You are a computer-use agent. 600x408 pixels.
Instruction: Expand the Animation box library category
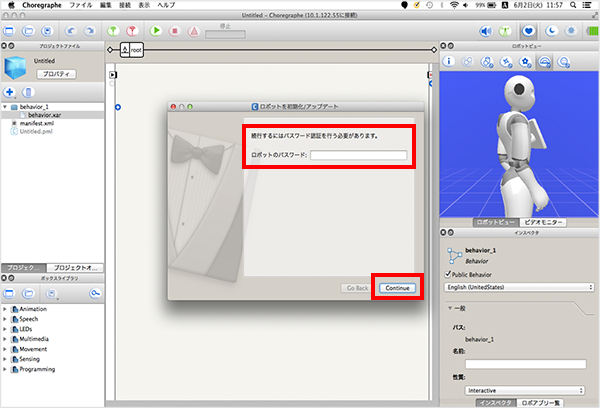click(x=5, y=309)
